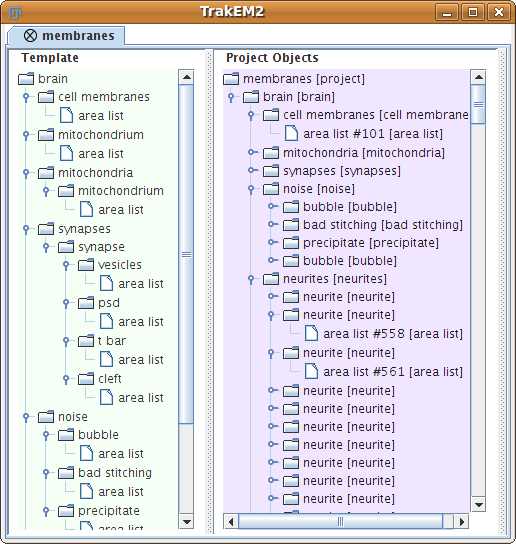Click the document icon under template vesicles

pyautogui.click(x=107, y=283)
